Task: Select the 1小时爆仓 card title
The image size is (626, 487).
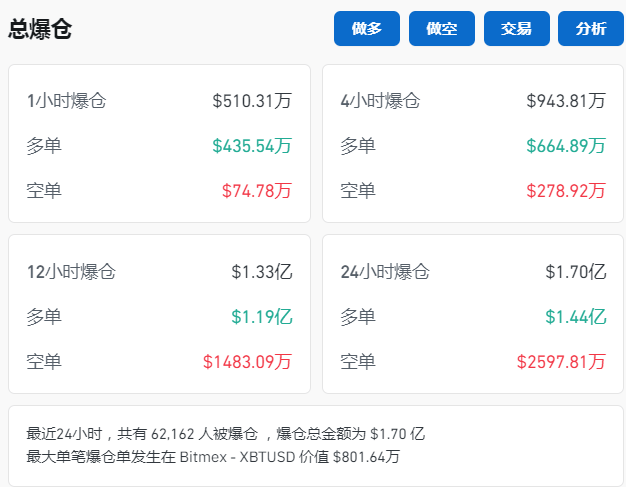Action: tap(66, 100)
